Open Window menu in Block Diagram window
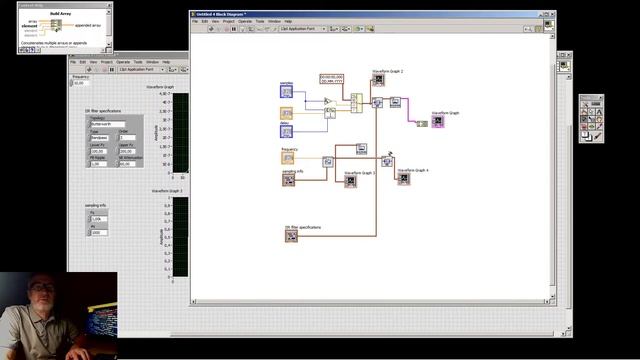This screenshot has height=360, width=640. click(x=274, y=21)
